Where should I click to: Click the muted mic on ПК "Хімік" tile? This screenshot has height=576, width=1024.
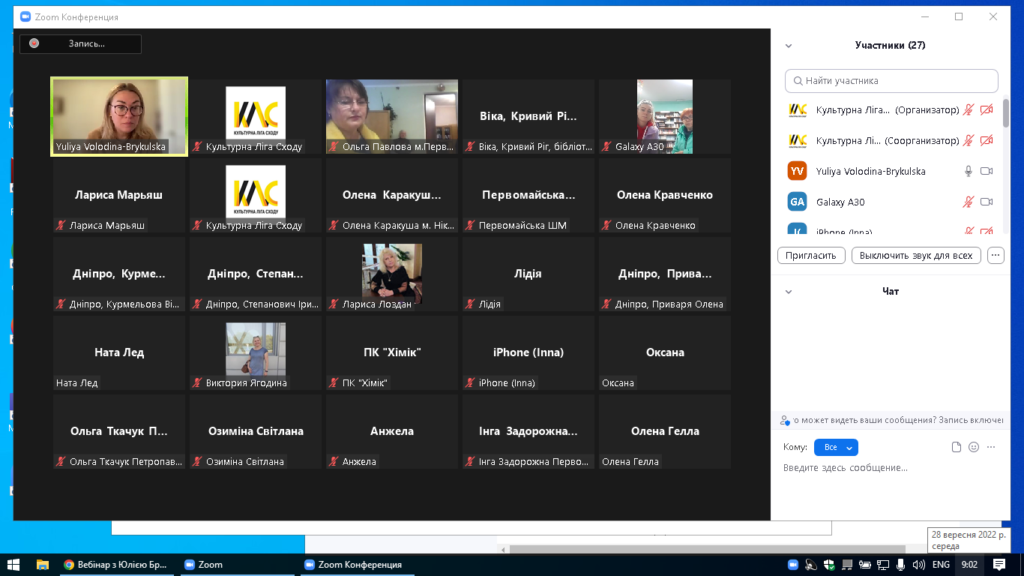tap(334, 383)
